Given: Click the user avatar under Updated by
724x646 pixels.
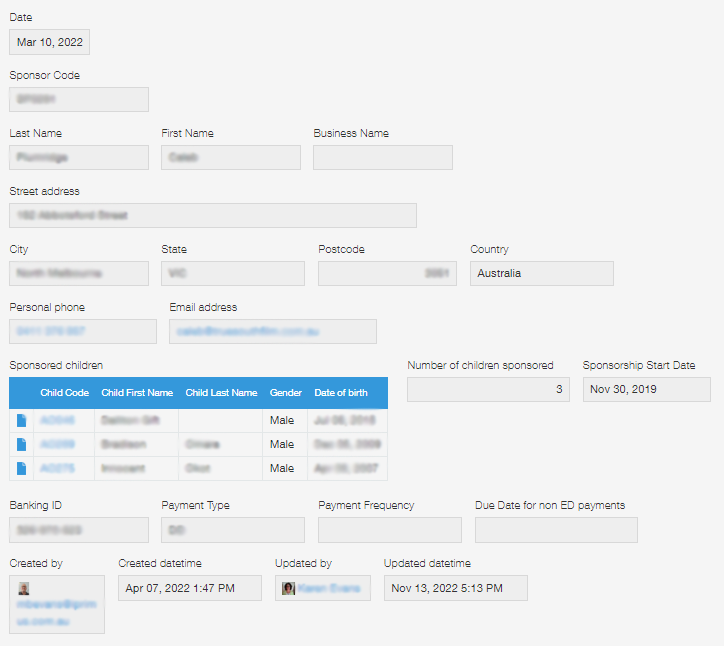Looking at the screenshot, I should [289, 588].
